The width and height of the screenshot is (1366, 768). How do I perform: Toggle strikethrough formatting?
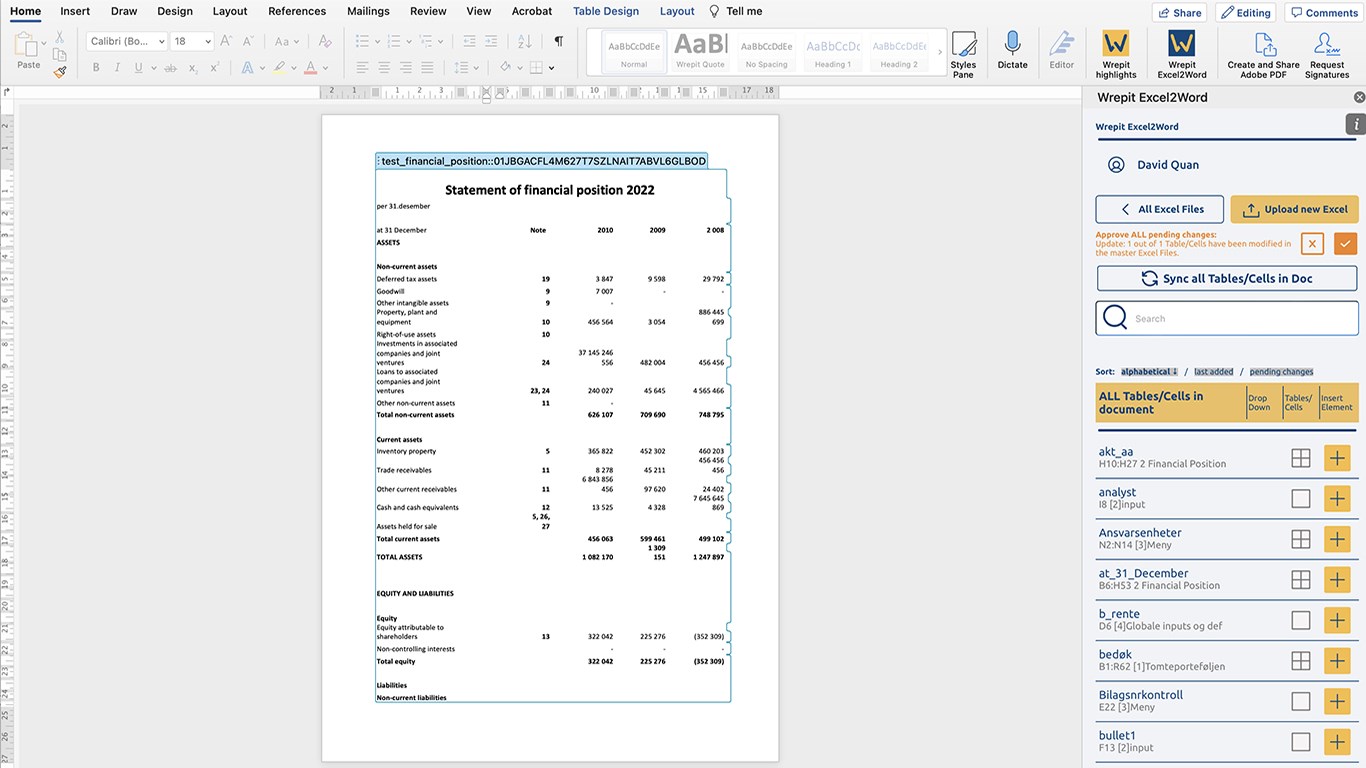tap(172, 68)
